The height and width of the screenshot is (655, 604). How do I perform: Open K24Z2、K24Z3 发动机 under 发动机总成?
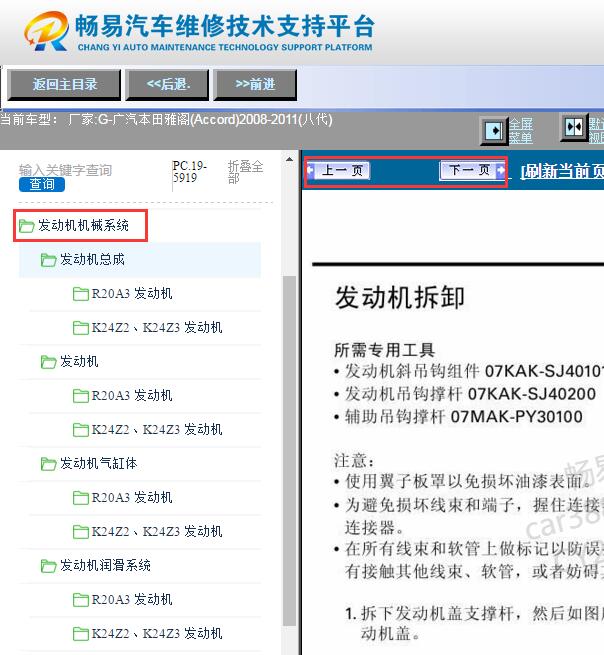point(157,328)
